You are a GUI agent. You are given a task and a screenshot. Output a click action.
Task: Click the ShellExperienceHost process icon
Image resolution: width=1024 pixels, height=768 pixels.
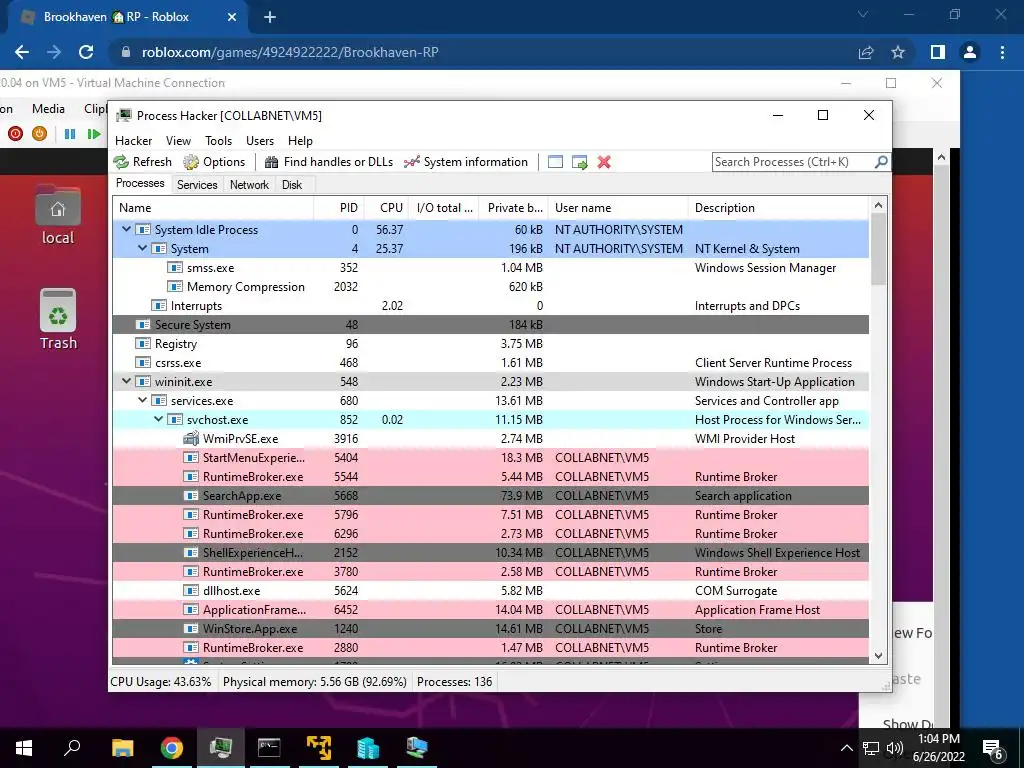click(191, 552)
